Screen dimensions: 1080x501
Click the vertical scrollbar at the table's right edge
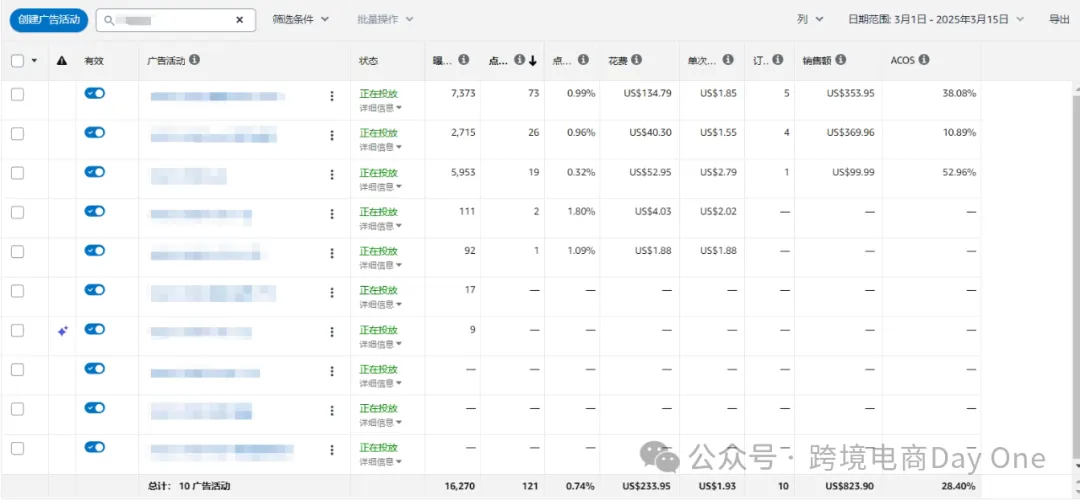[x=1076, y=276]
